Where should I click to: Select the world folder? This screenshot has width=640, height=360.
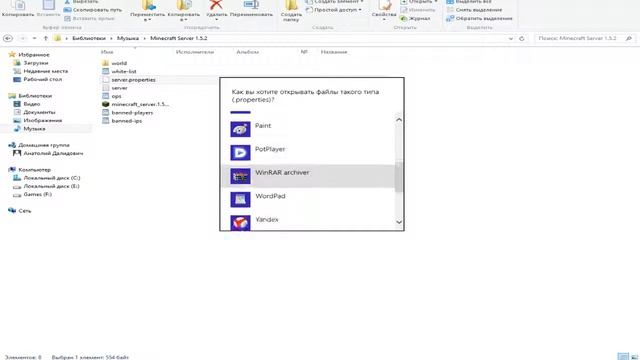115,63
